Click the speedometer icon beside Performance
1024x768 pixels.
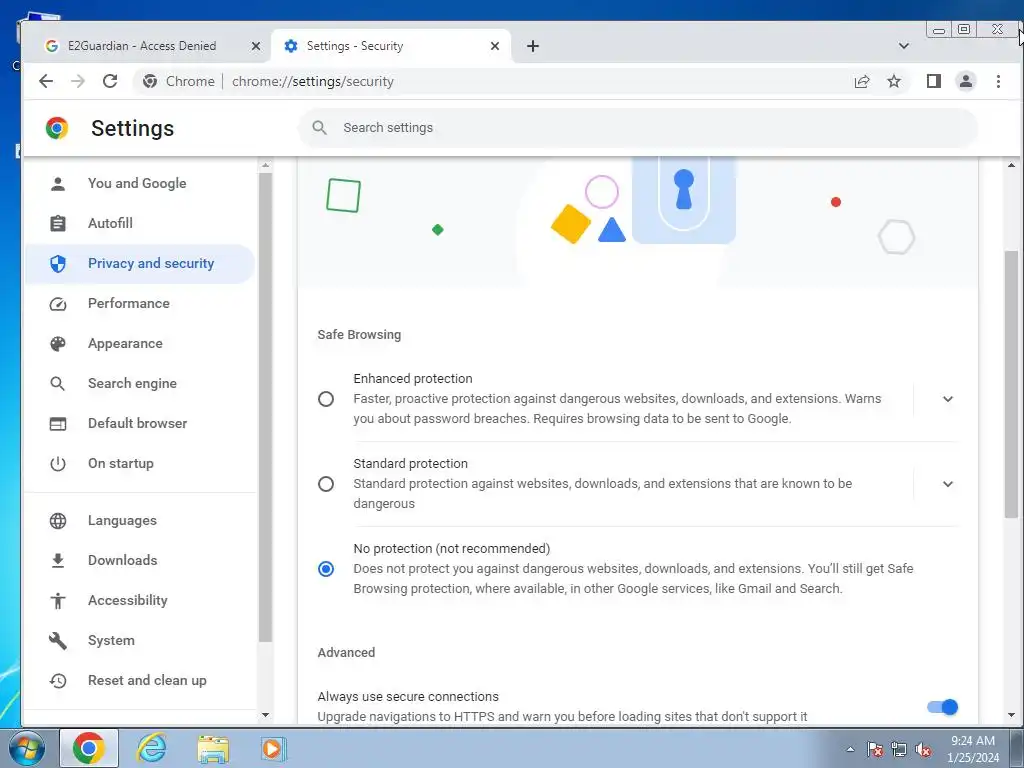click(57, 304)
